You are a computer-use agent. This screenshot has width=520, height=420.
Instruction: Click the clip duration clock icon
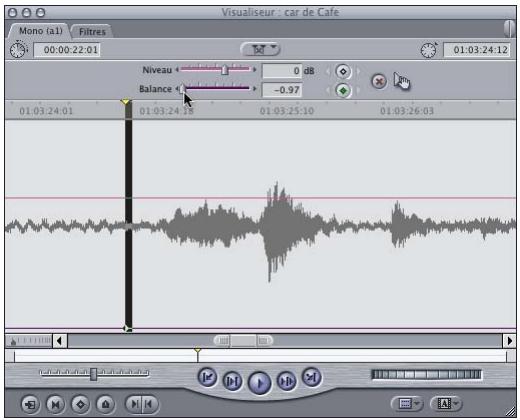(18, 50)
